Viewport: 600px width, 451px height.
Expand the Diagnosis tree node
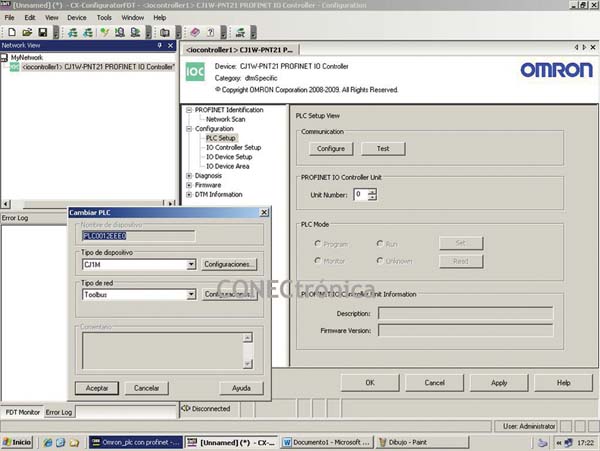189,175
